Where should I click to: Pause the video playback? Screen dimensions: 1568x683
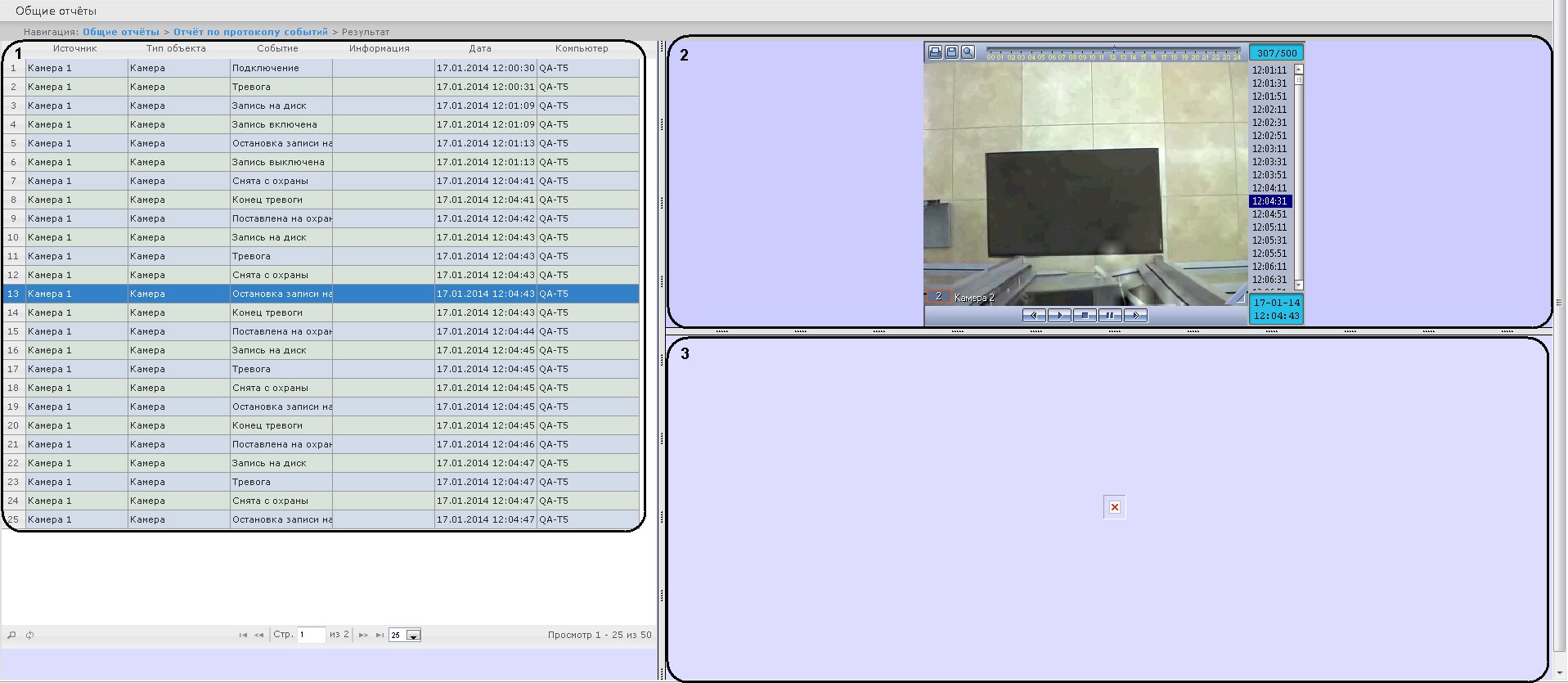tap(1110, 316)
